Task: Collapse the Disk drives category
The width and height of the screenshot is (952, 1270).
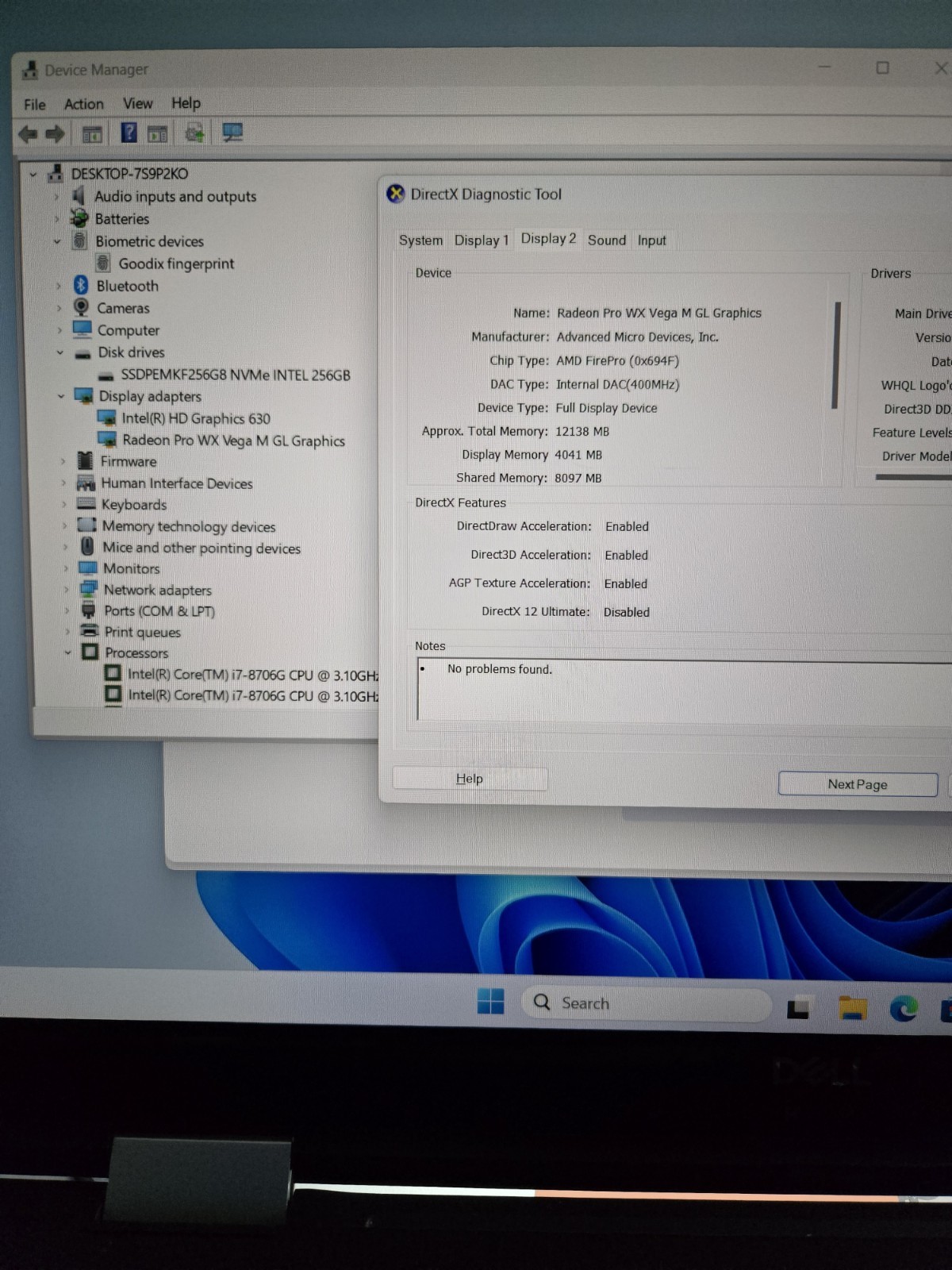Action: point(59,352)
